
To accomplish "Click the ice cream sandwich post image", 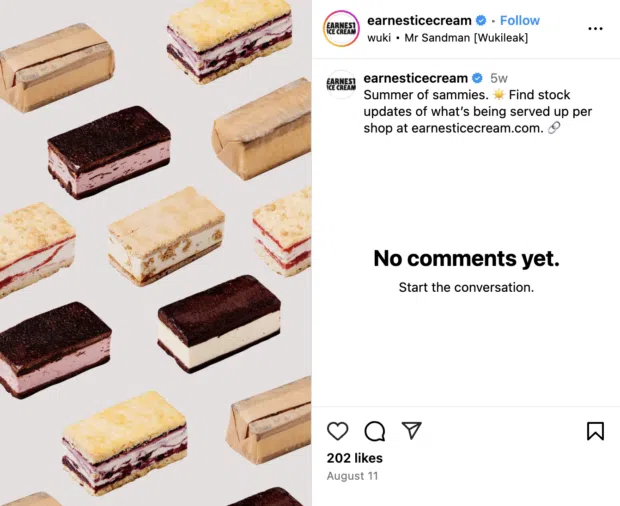I will coord(155,253).
